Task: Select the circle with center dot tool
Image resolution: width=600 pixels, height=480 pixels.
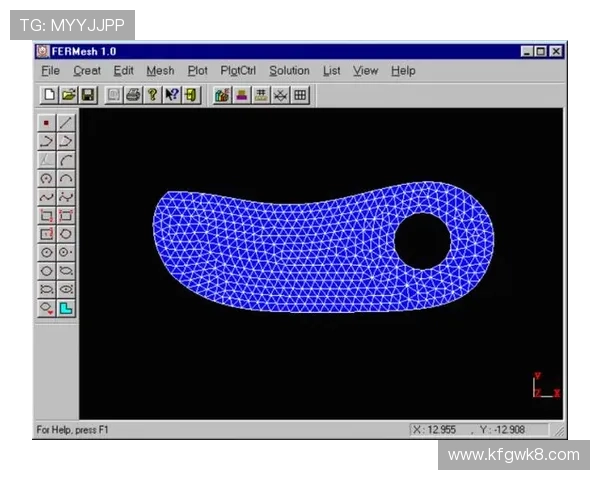Action: pos(46,252)
